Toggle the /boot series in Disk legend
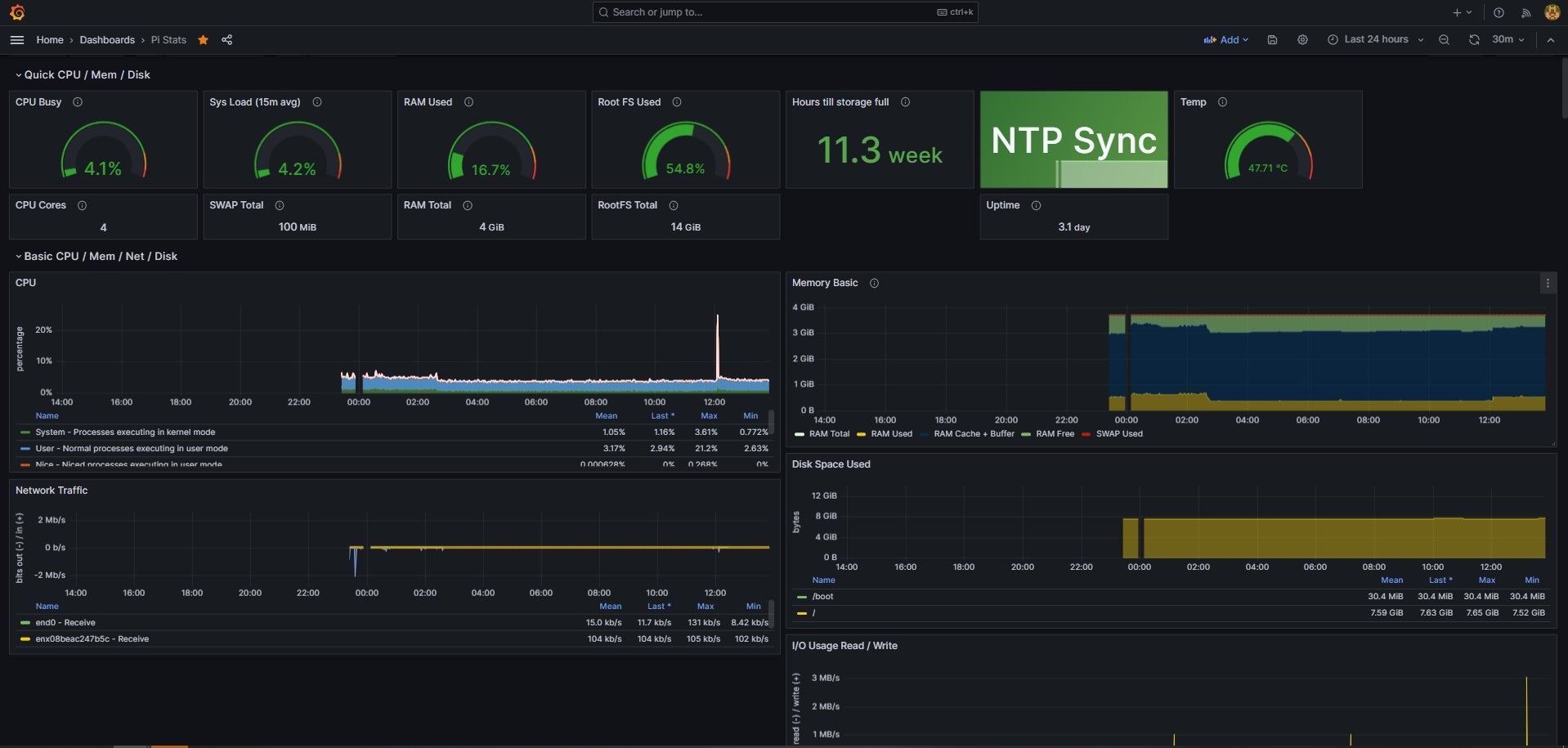 822,597
